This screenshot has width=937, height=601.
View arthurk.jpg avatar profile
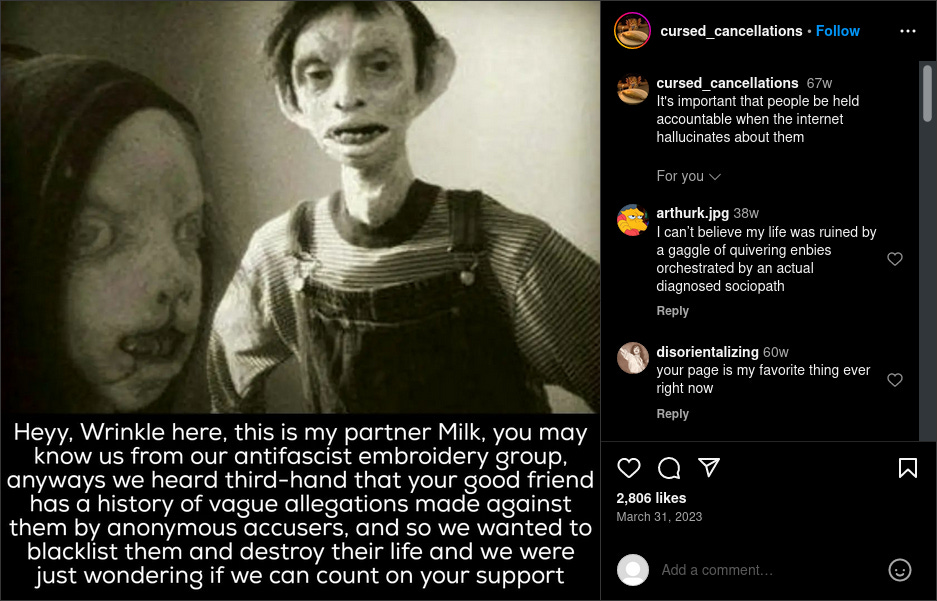tap(633, 220)
